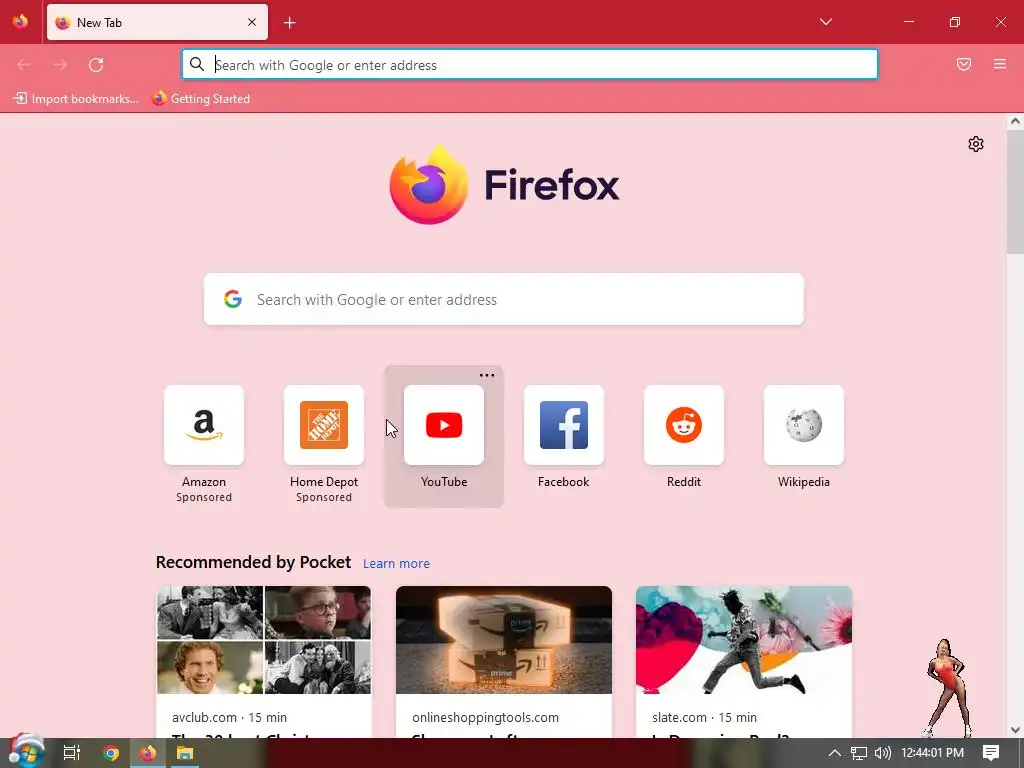Reload the current page

[x=96, y=65]
